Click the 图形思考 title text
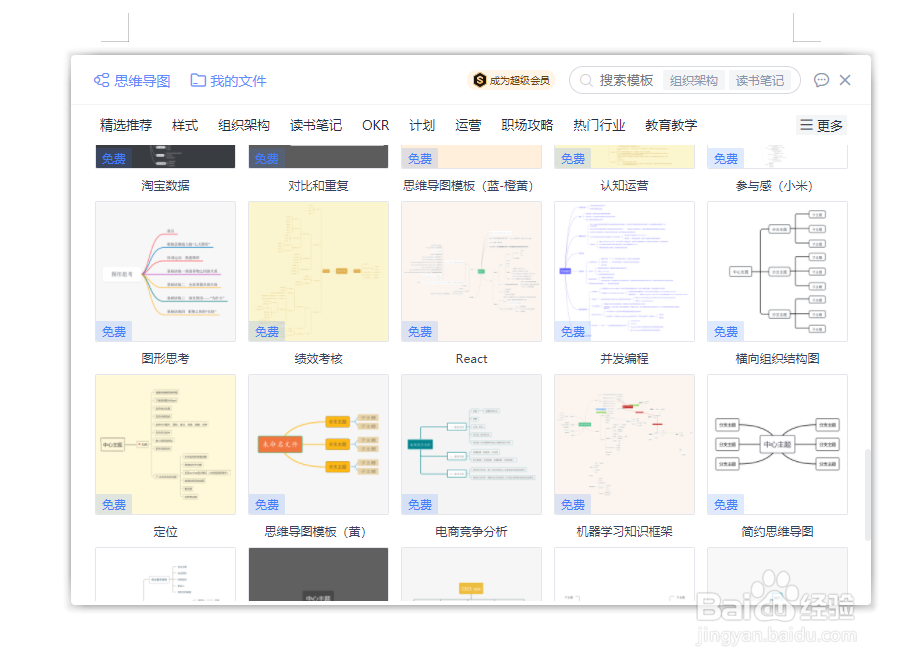Viewport: 908px width, 667px height. pyautogui.click(x=166, y=358)
